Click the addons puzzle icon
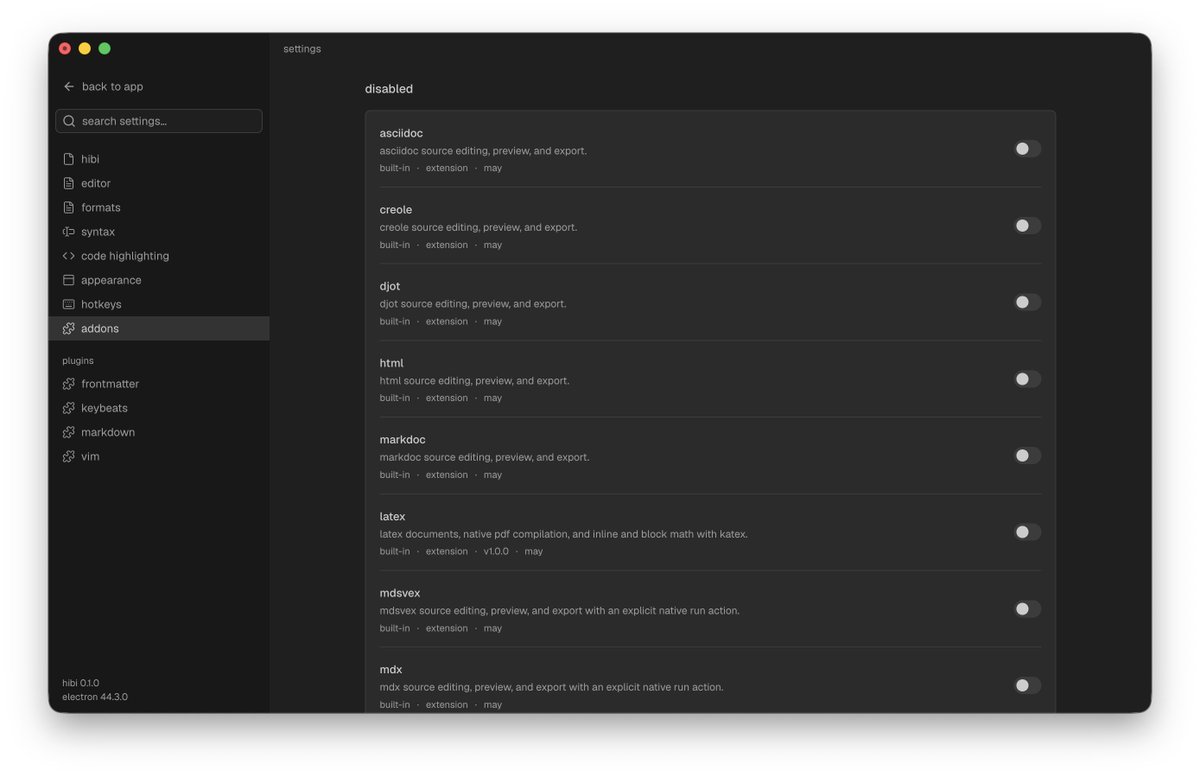Viewport: 1200px width, 777px height. coord(69,328)
